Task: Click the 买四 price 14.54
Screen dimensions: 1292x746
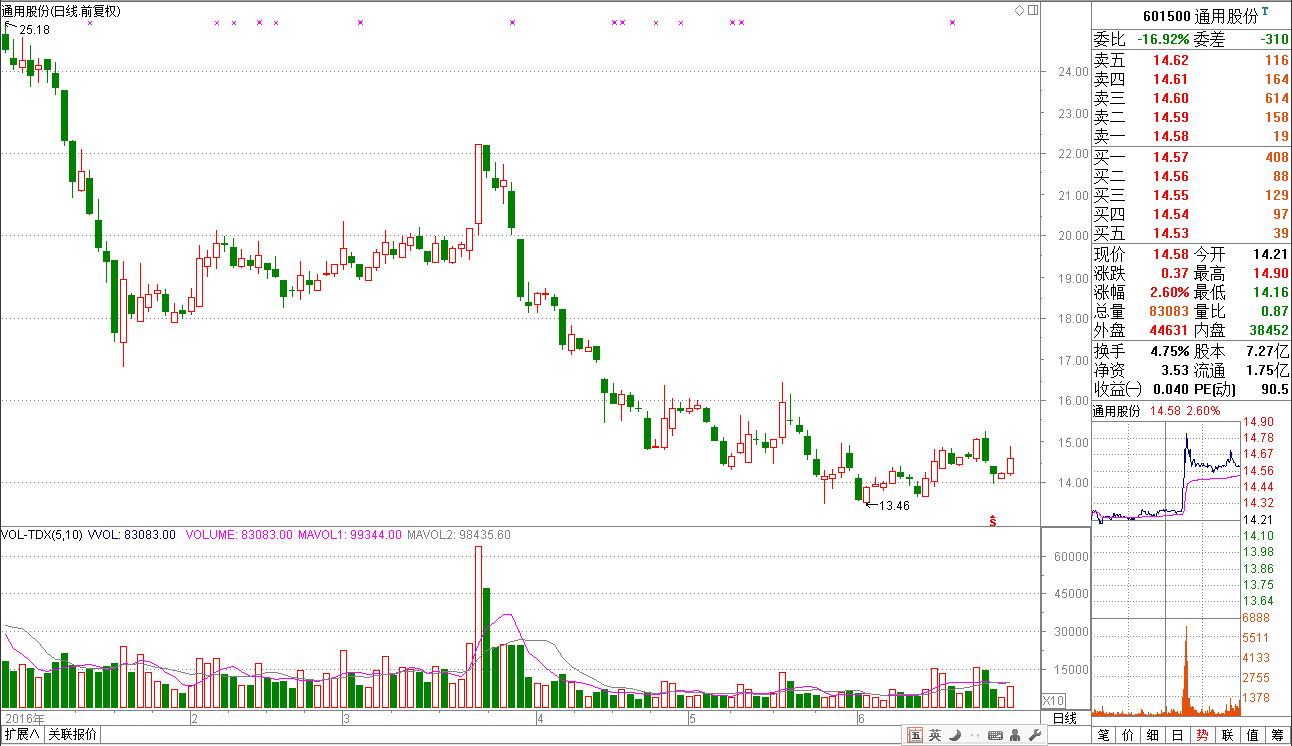Action: pyautogui.click(x=1171, y=214)
